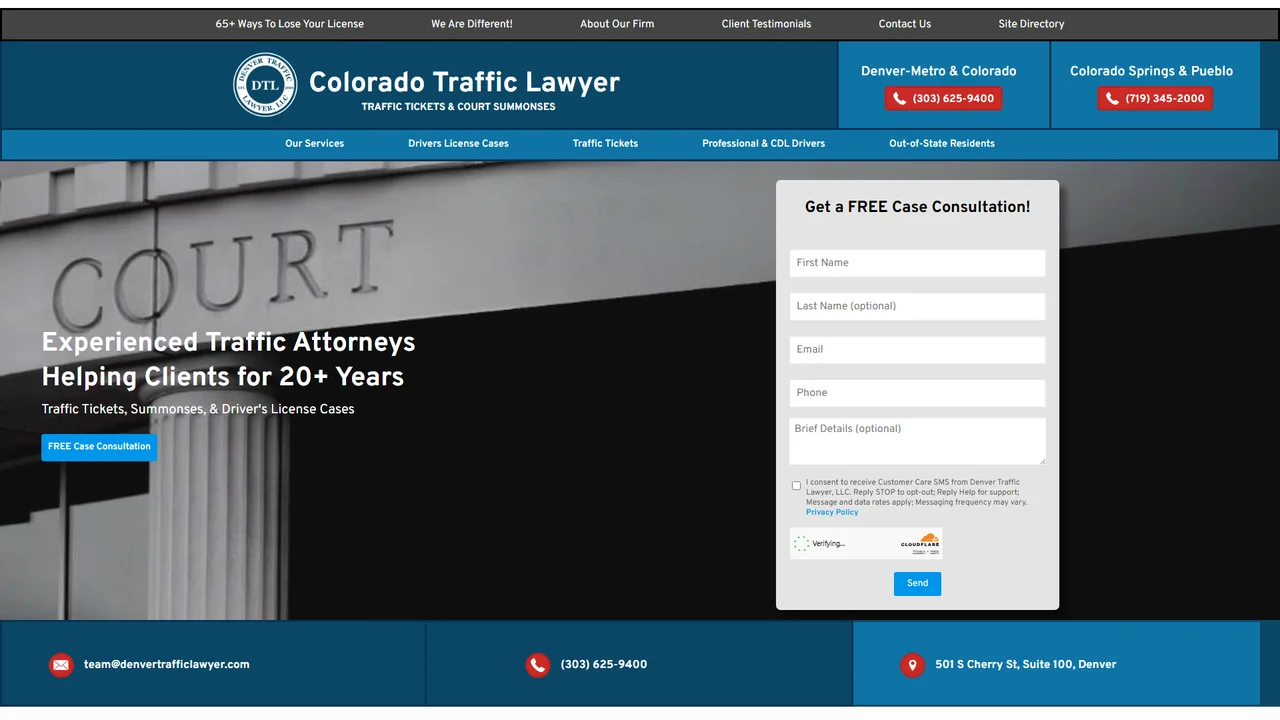Click the Cloudflare logo in verification widget
The height and width of the screenshot is (720, 1280).
(920, 541)
